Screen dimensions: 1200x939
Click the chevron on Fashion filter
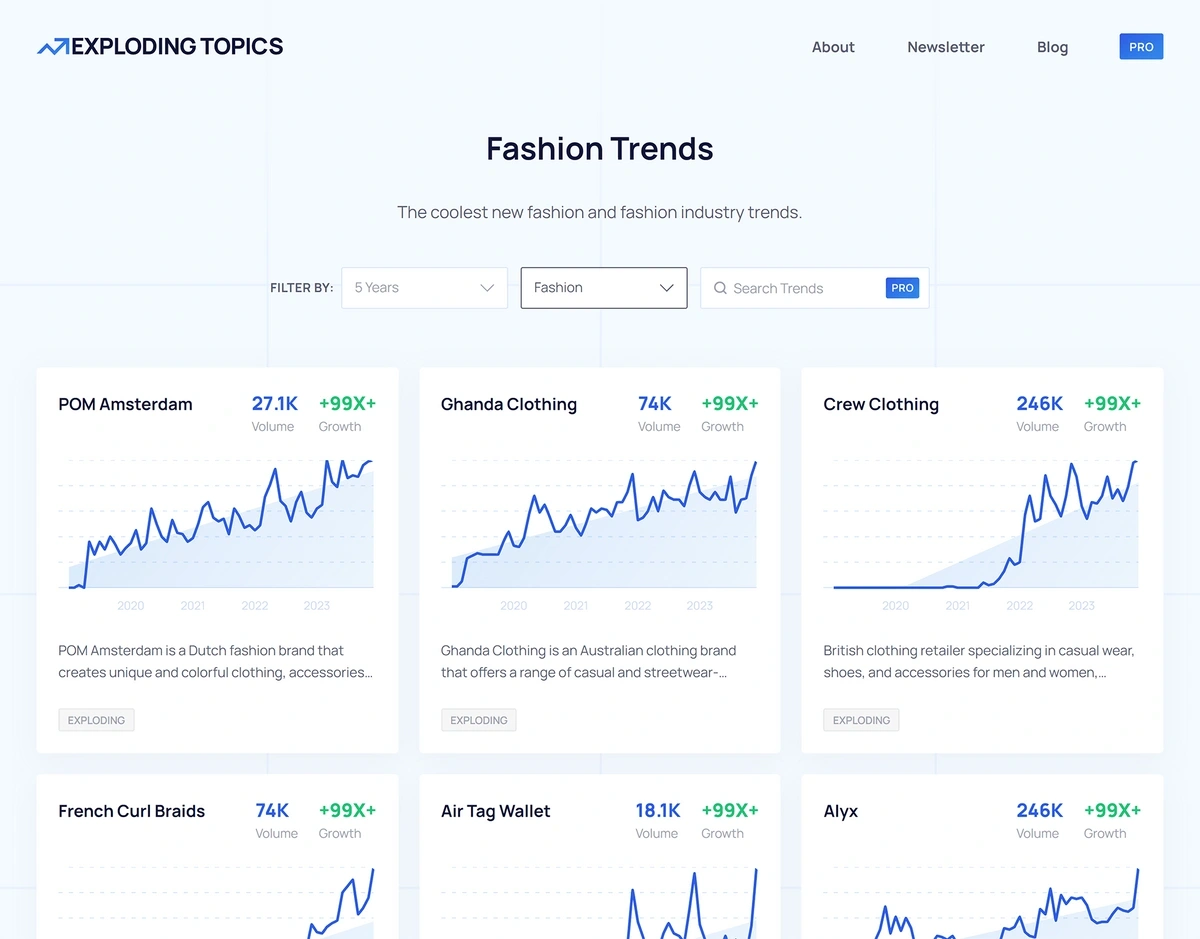pyautogui.click(x=667, y=288)
